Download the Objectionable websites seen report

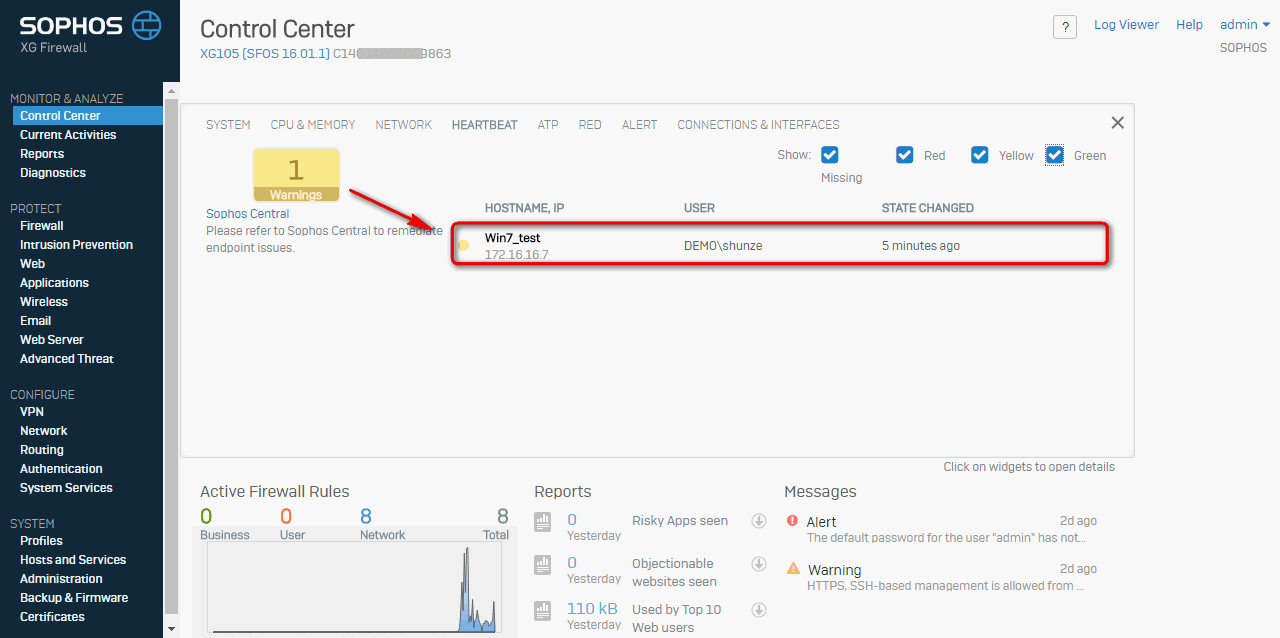point(759,565)
